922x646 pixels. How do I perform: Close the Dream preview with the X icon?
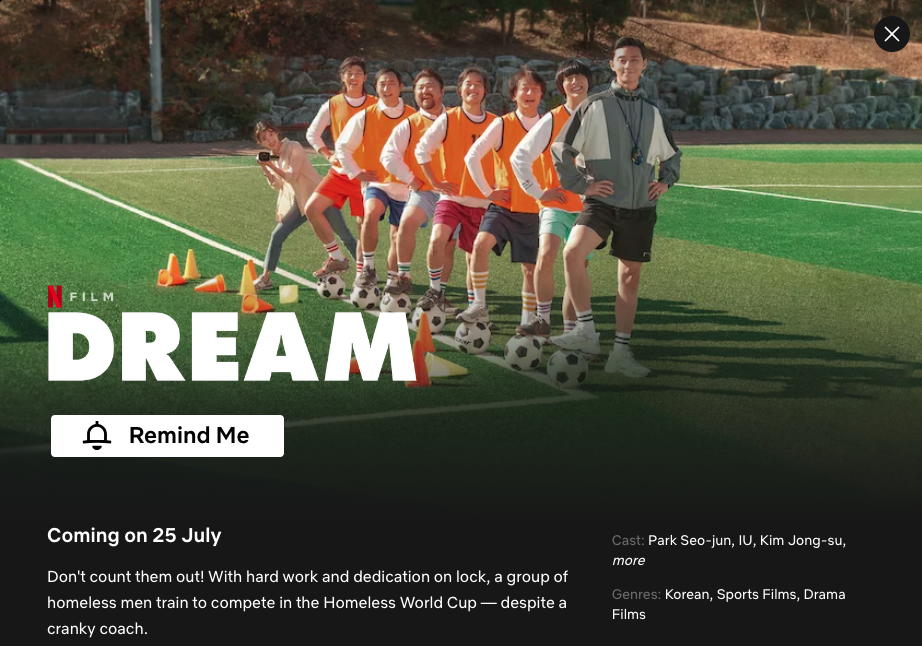(x=891, y=34)
